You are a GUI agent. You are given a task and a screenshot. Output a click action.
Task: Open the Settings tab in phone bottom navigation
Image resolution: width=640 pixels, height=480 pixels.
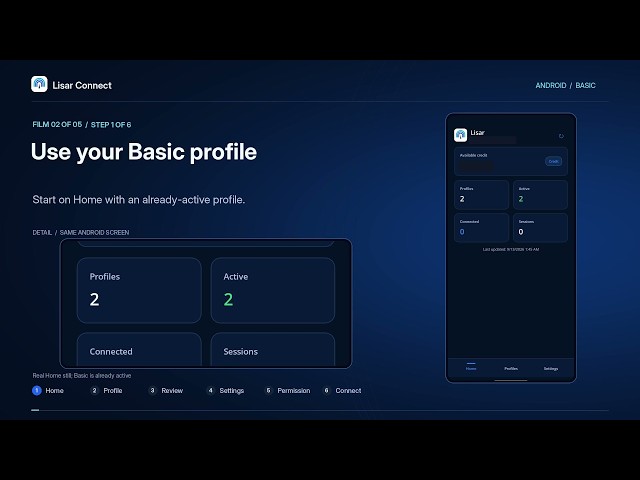coord(551,368)
